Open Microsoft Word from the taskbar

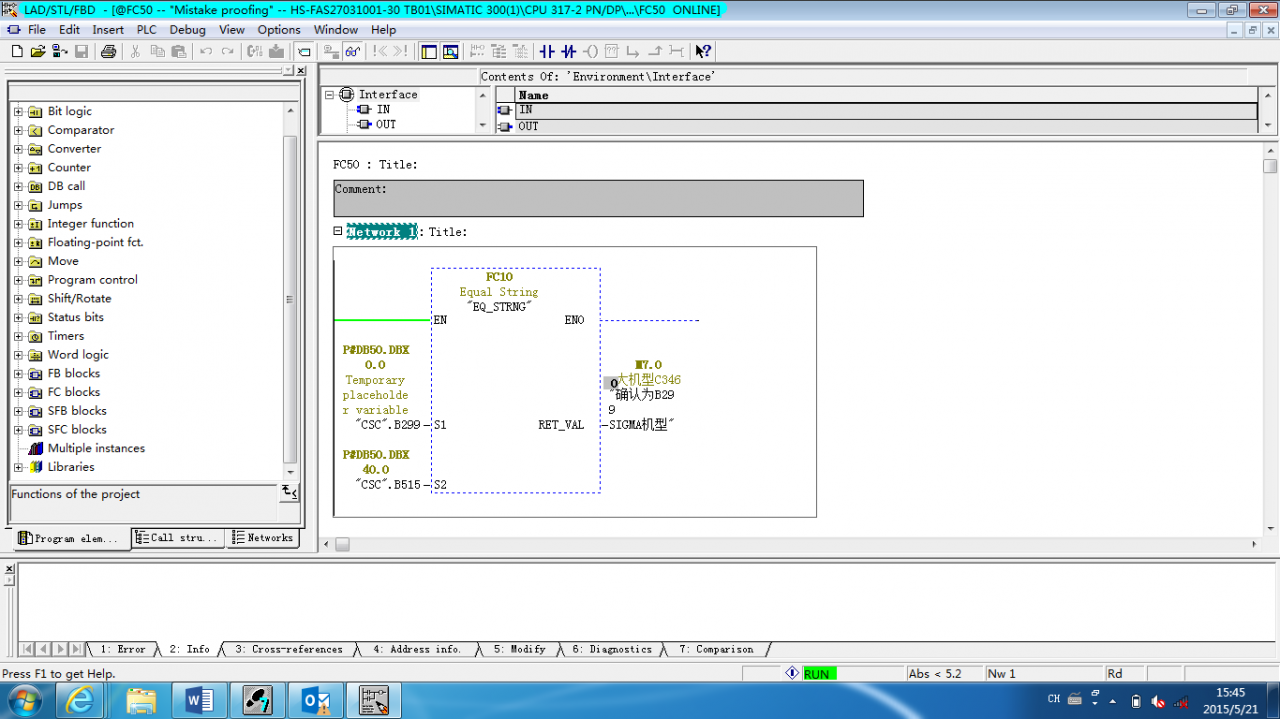[199, 700]
